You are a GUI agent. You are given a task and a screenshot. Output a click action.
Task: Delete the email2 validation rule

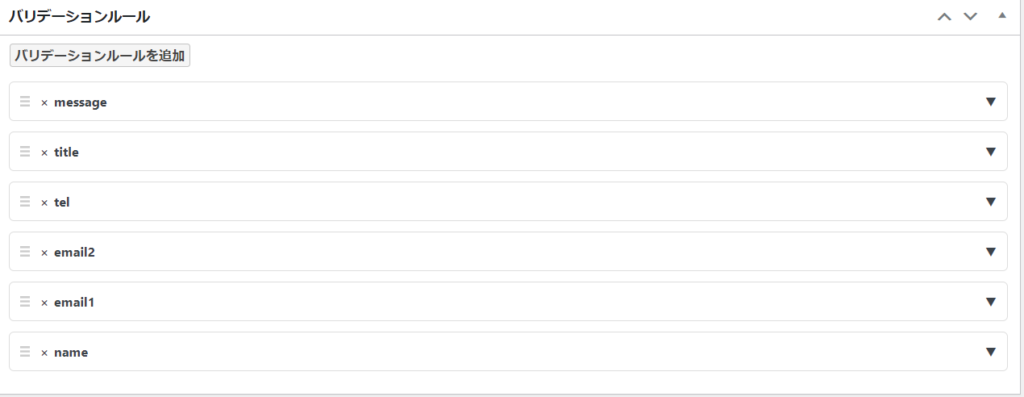coord(44,253)
